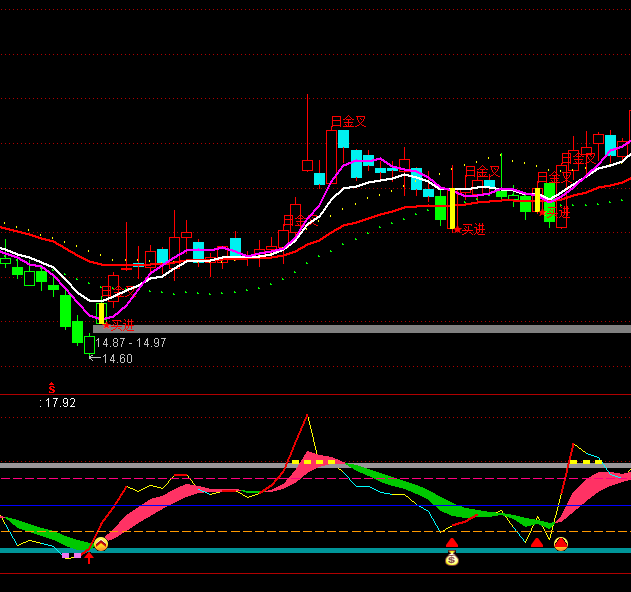Click the yellow dashed segment at first indicator peak
The image size is (631, 592).
tap(314, 462)
